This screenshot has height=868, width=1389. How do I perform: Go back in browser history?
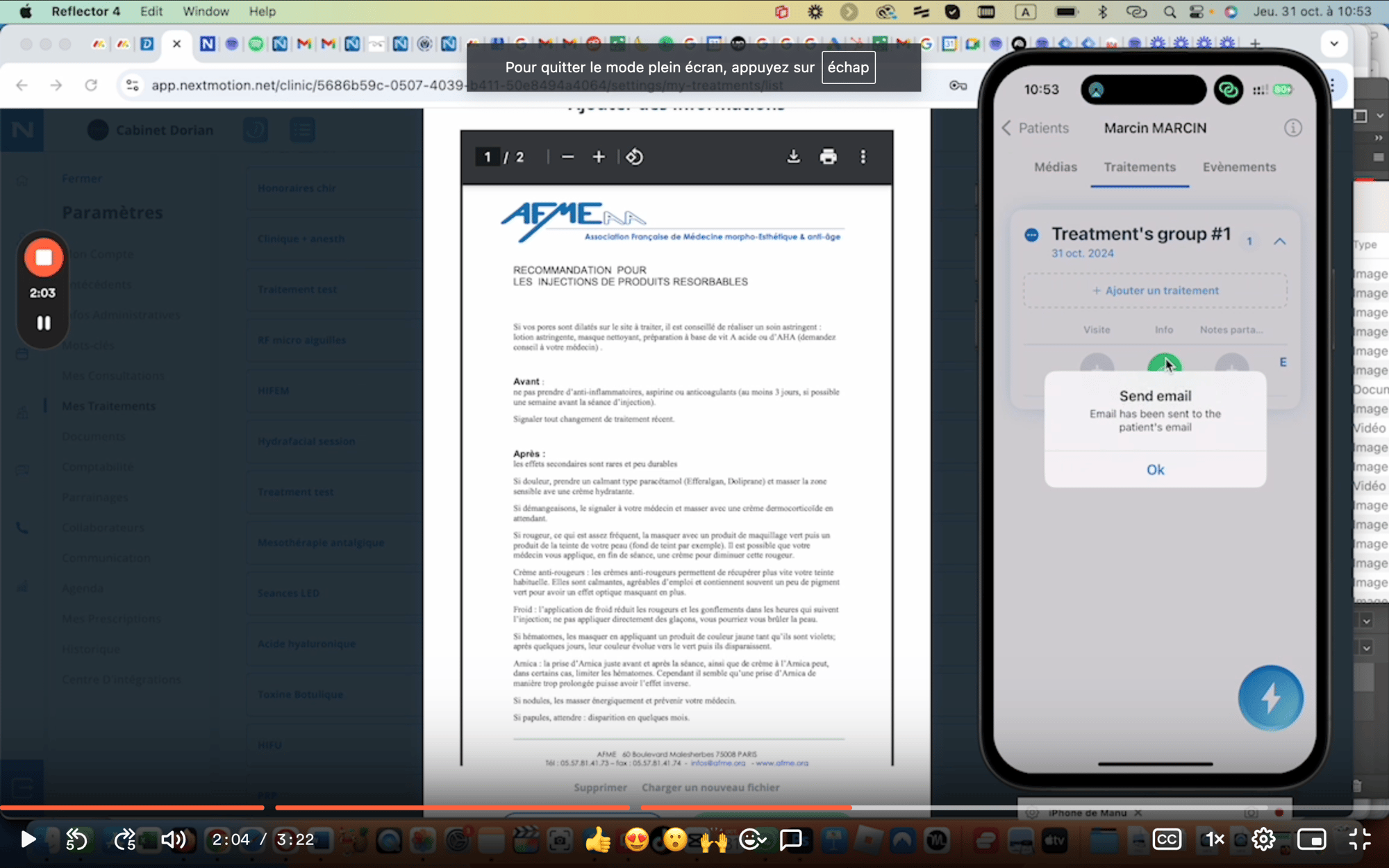tap(22, 85)
